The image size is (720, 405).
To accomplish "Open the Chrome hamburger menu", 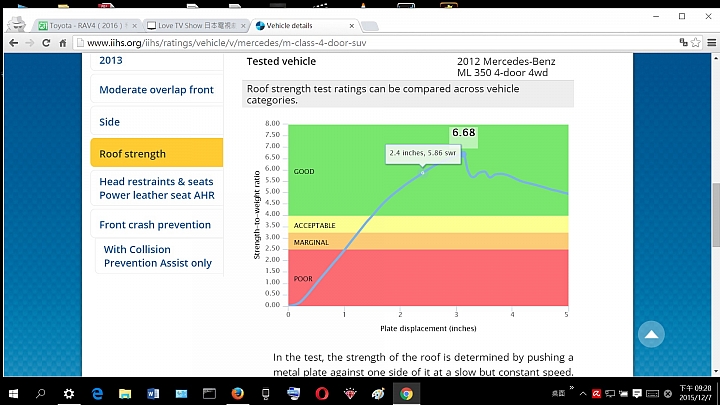I will (711, 43).
